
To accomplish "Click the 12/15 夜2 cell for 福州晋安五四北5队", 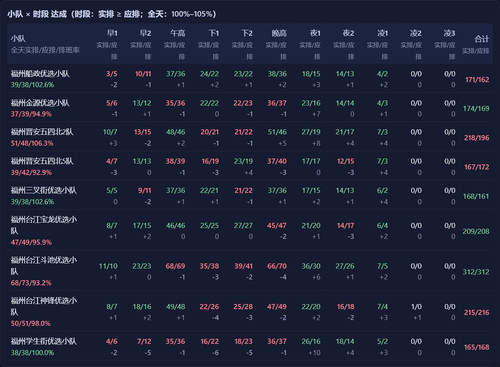I will (x=345, y=161).
